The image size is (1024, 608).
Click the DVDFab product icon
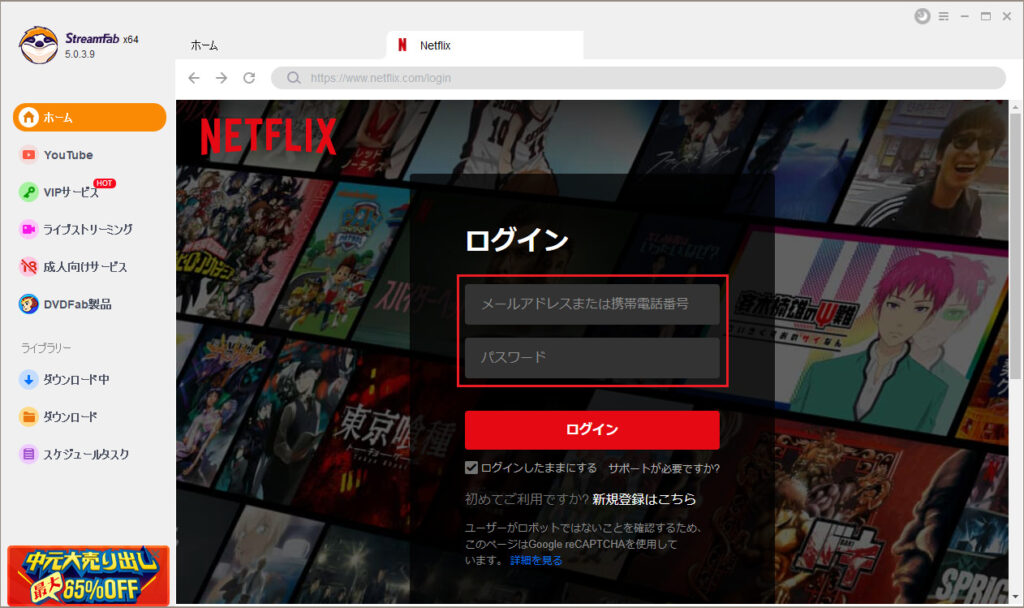(x=28, y=304)
